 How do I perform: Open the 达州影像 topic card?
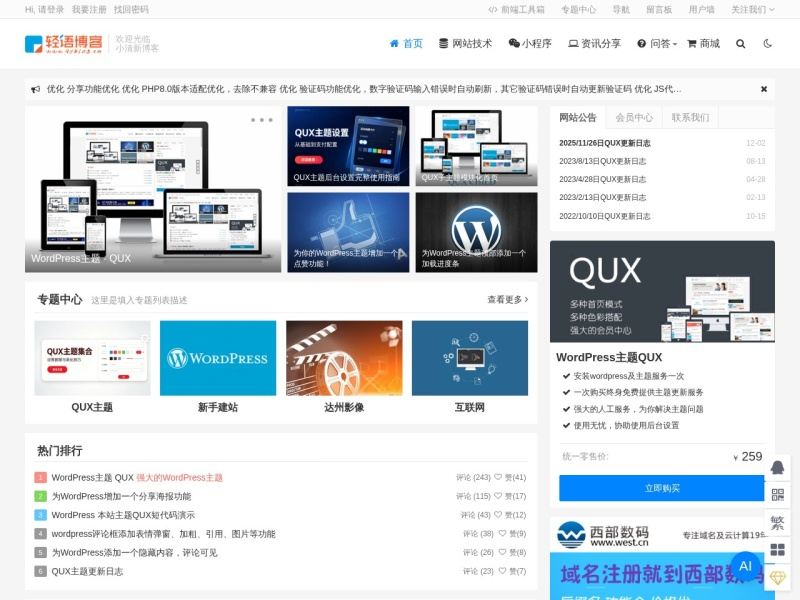pos(344,367)
